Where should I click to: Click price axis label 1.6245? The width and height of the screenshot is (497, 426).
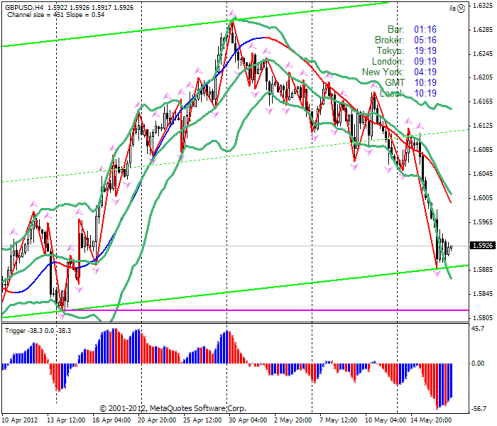(483, 54)
